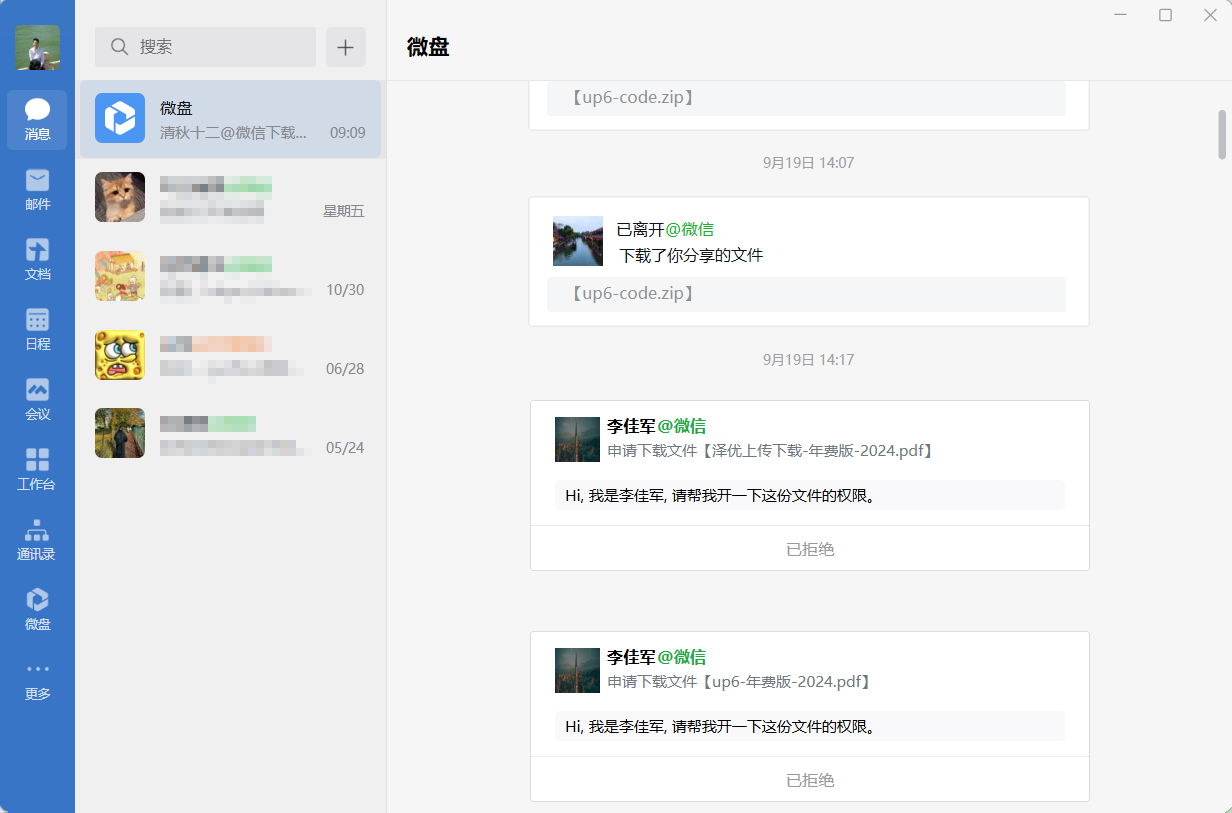Open file 【泽优上传下载-年费版-2024.pdf】
Image resolution: width=1232 pixels, height=813 pixels.
pyautogui.click(x=817, y=451)
